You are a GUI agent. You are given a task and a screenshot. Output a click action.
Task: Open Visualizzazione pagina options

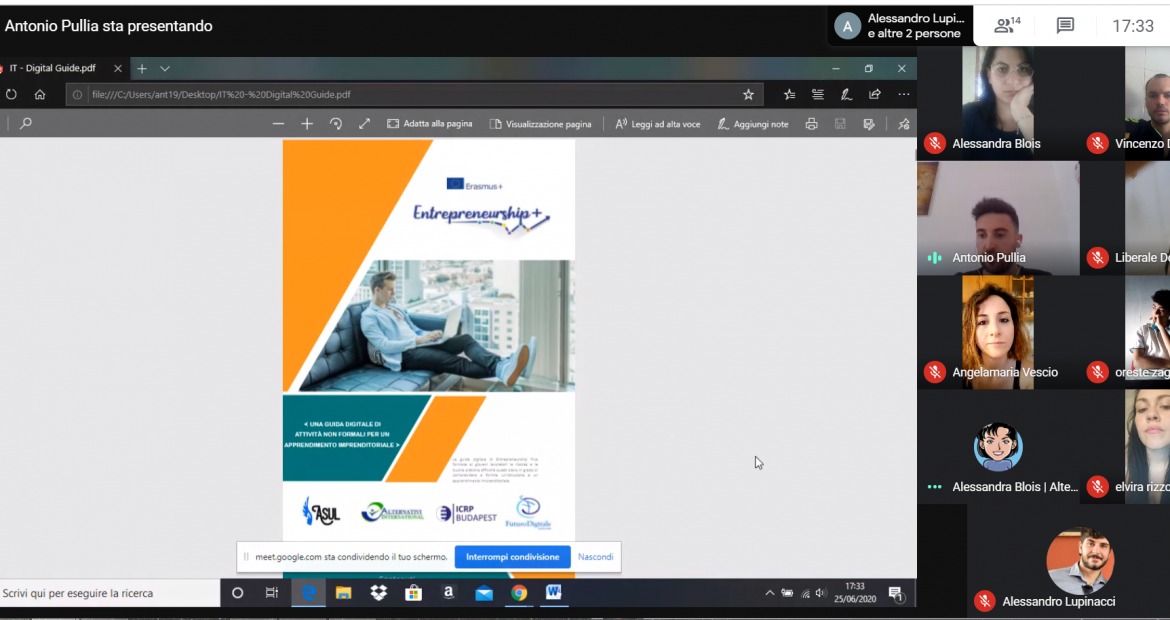point(540,124)
